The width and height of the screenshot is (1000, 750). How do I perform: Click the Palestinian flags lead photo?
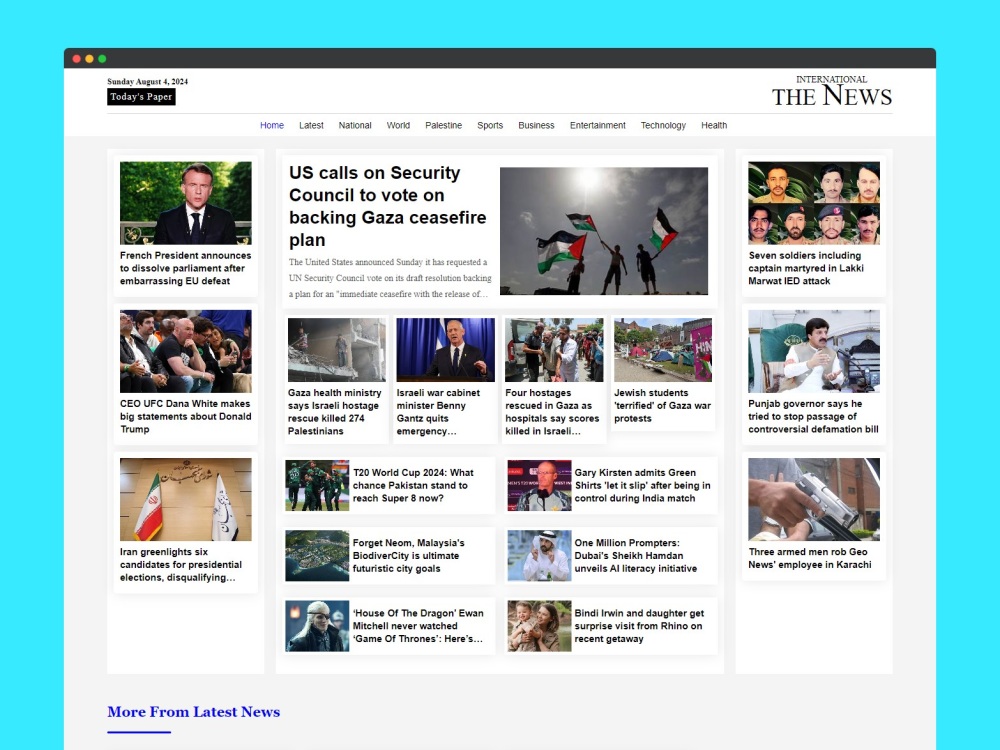[x=604, y=231]
